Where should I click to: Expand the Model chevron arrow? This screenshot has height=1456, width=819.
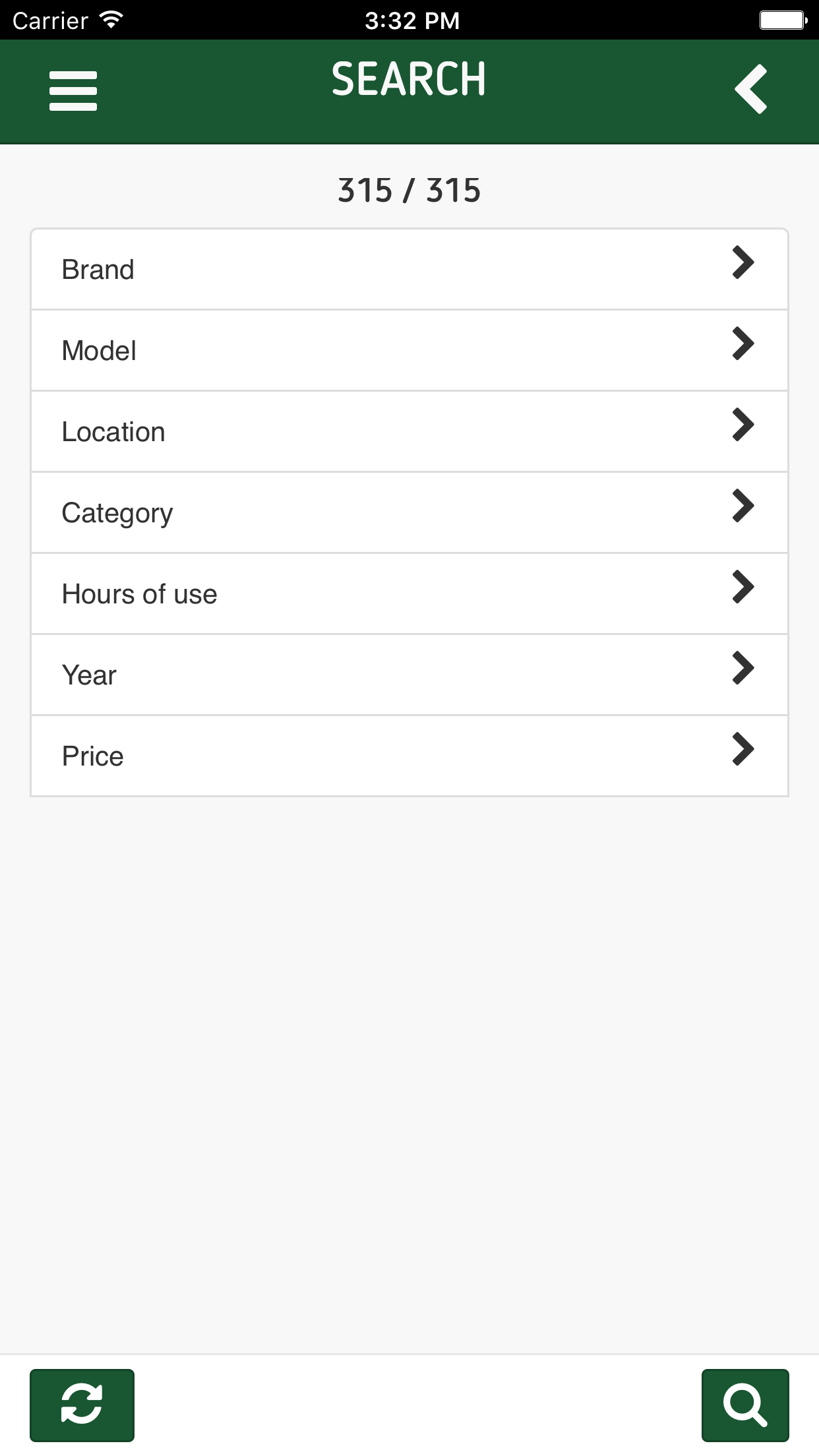tap(743, 344)
